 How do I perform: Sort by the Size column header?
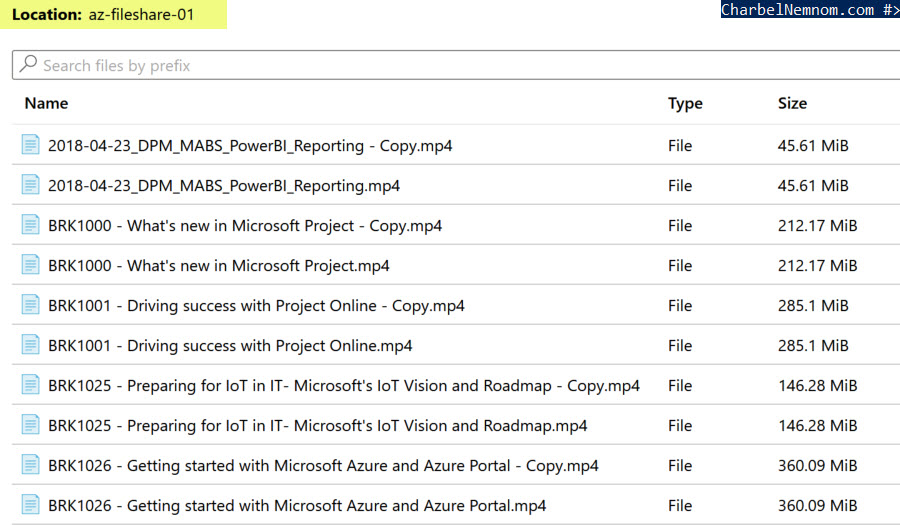point(792,103)
